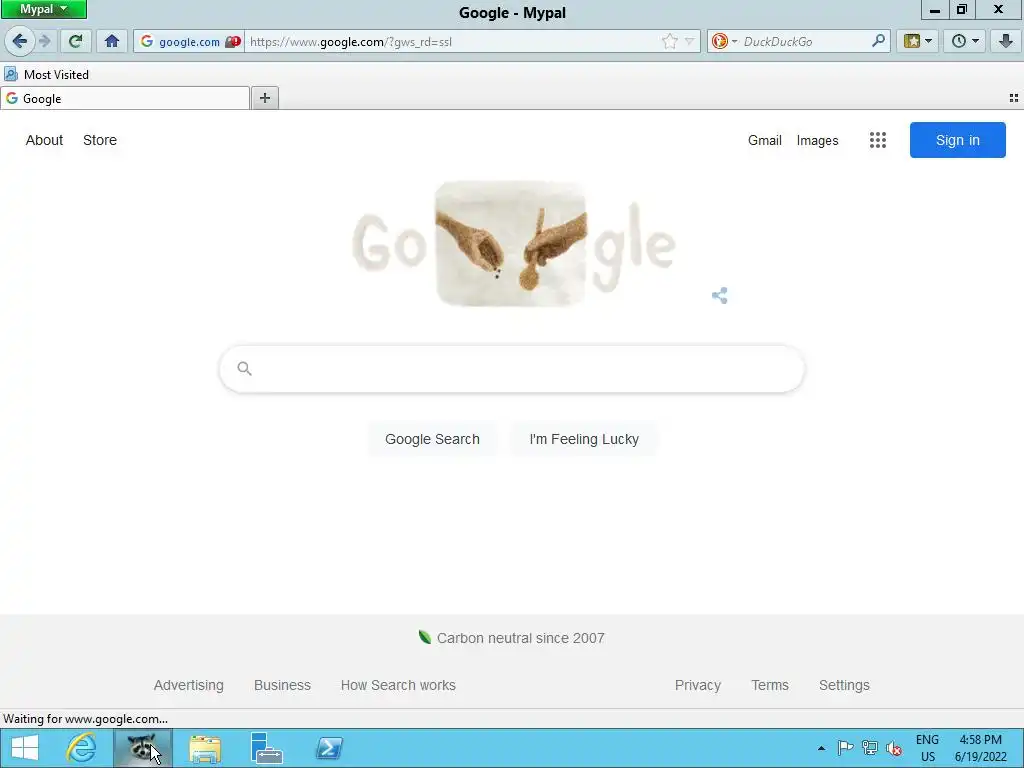
Task: Open the tab groups icon
Action: coord(1014,98)
